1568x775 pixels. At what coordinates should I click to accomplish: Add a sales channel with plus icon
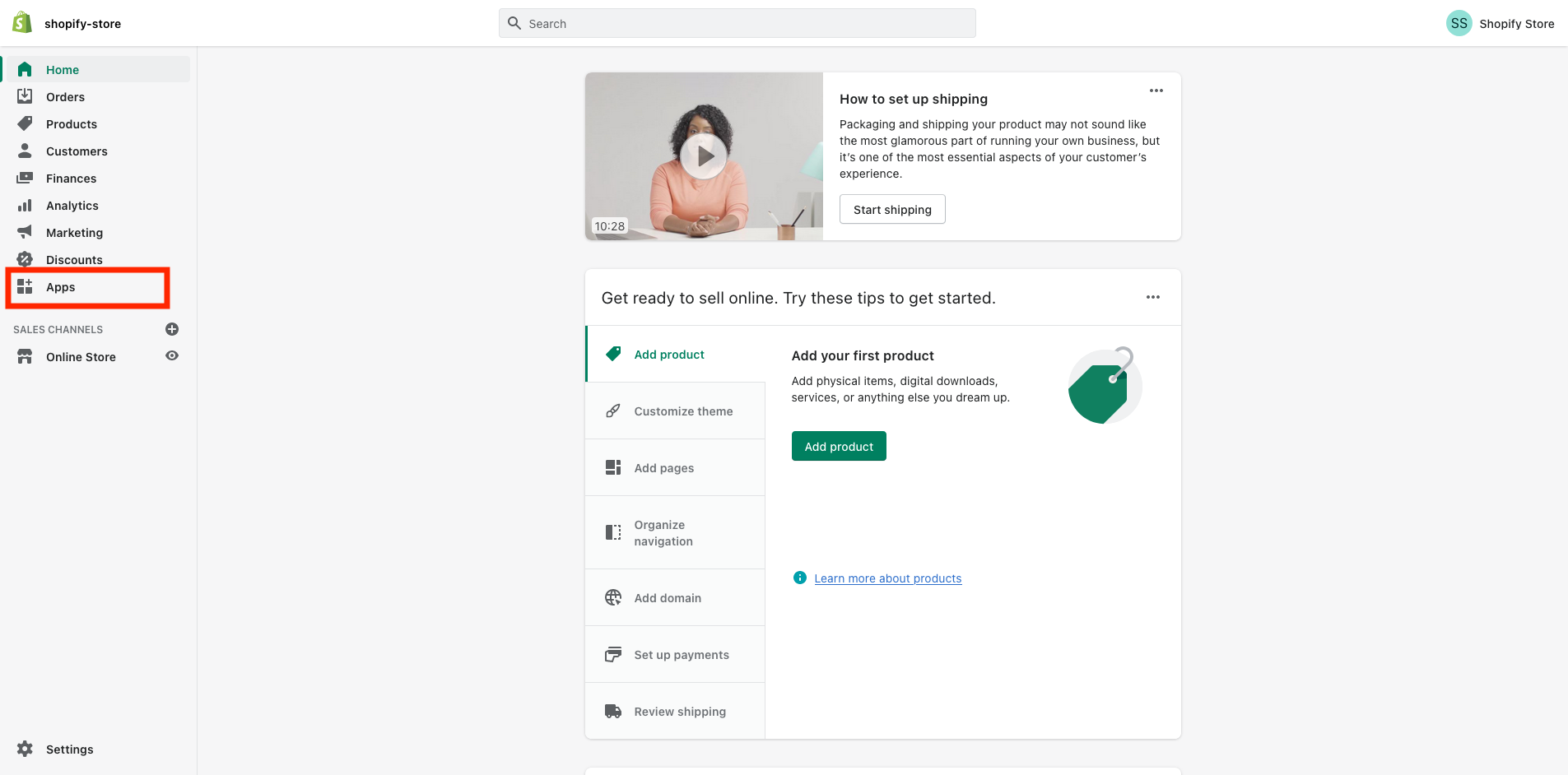[172, 329]
